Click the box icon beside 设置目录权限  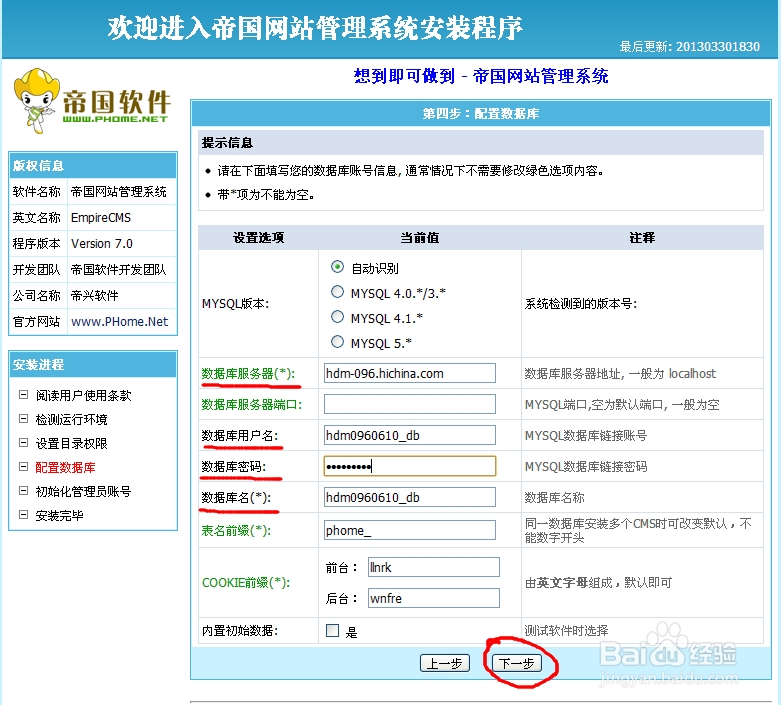[x=23, y=443]
